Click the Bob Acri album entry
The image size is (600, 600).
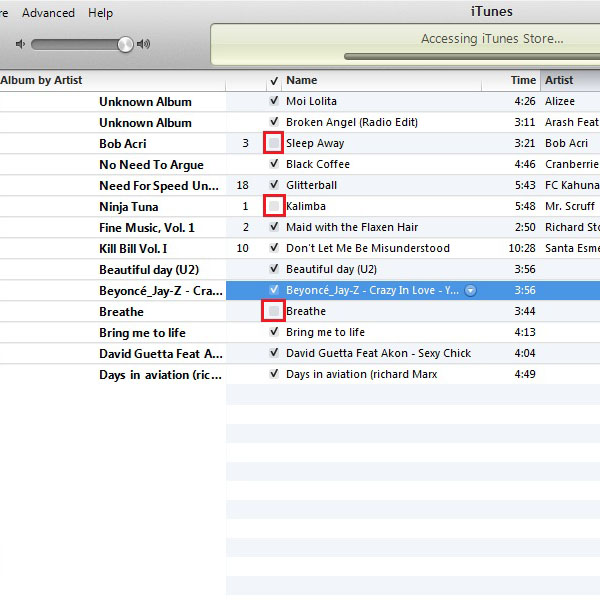pos(123,144)
